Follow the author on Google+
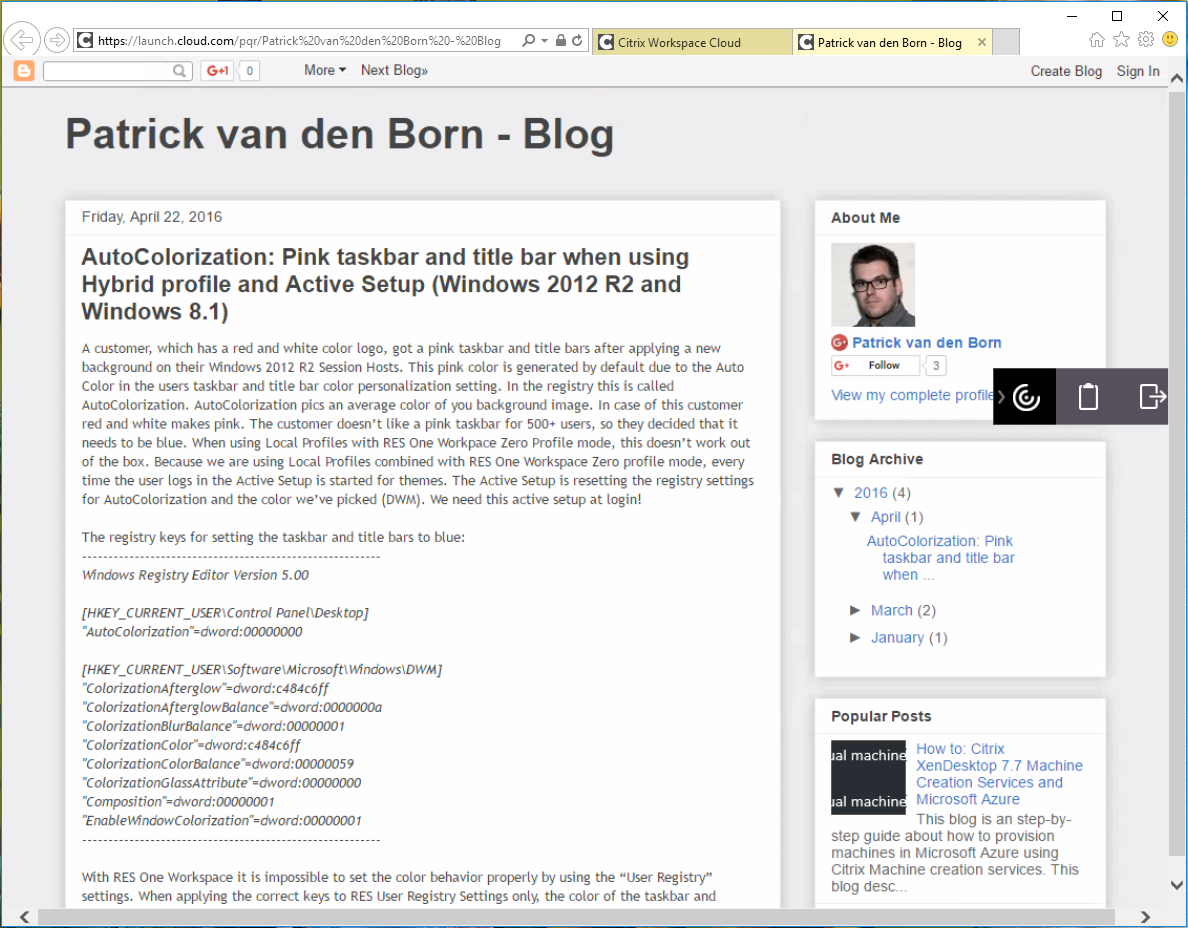Image resolution: width=1188 pixels, height=928 pixels. (x=876, y=366)
